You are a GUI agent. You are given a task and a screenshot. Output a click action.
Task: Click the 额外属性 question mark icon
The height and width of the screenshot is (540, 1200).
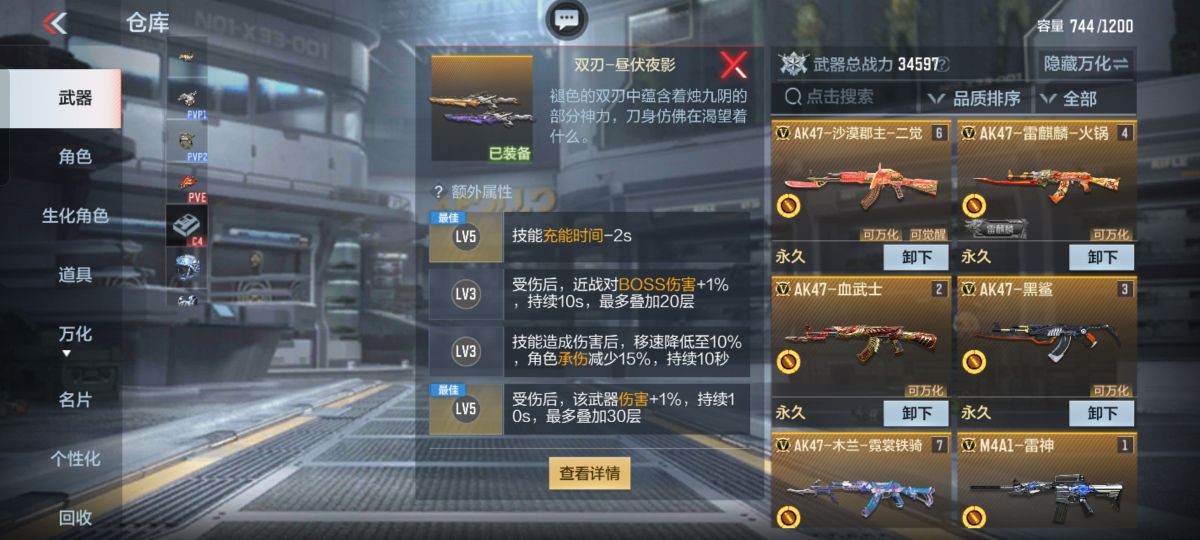[x=438, y=191]
